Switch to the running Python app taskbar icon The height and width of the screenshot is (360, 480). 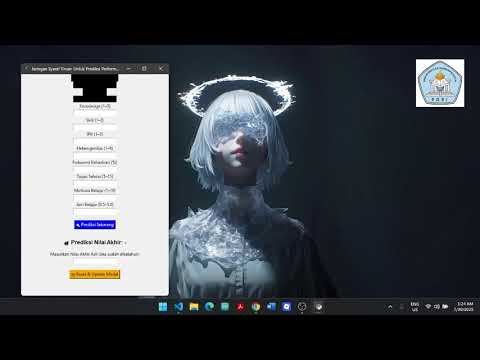point(318,307)
